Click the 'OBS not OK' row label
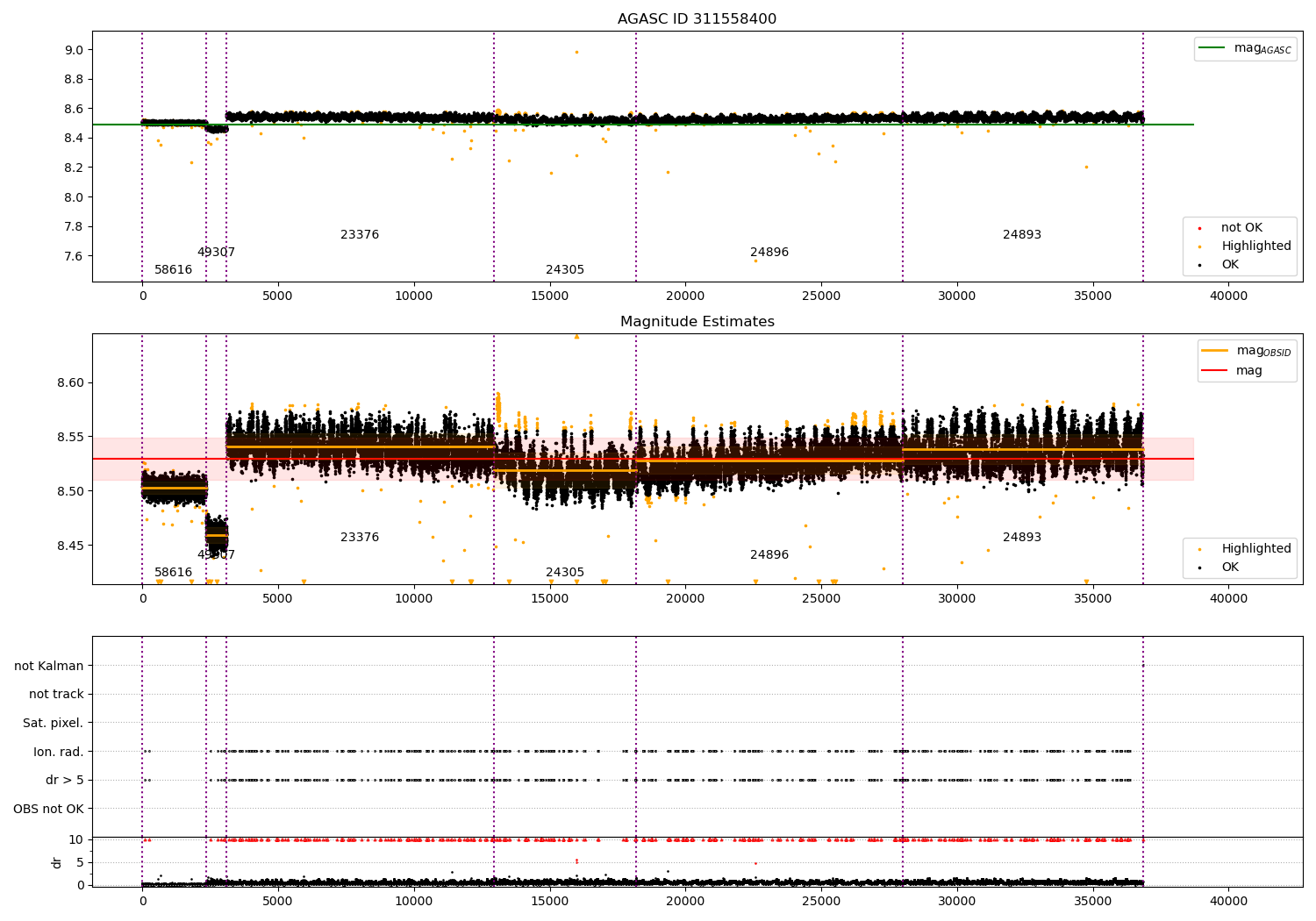1316x921 pixels. click(49, 809)
